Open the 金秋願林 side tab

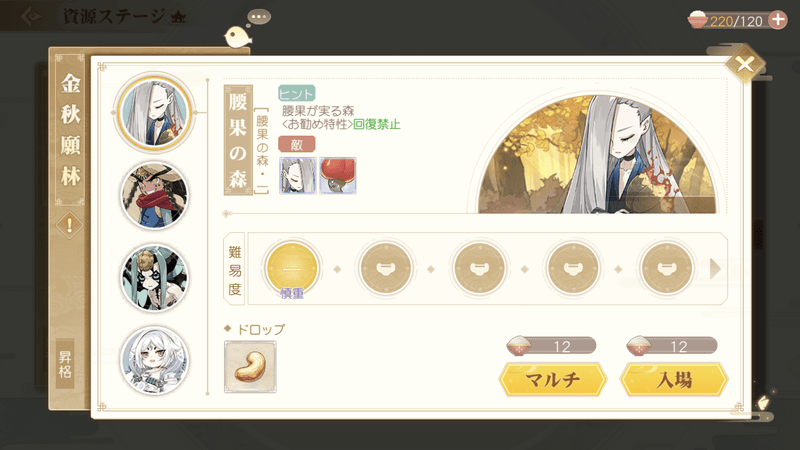(70, 130)
